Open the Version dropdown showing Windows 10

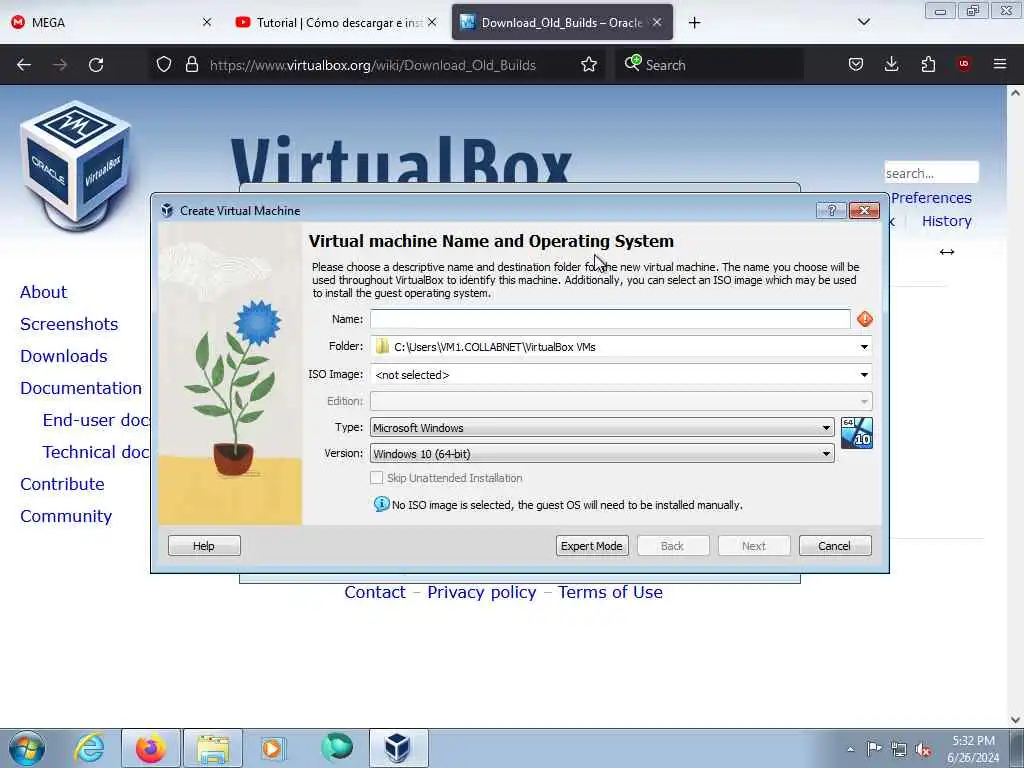click(x=601, y=453)
